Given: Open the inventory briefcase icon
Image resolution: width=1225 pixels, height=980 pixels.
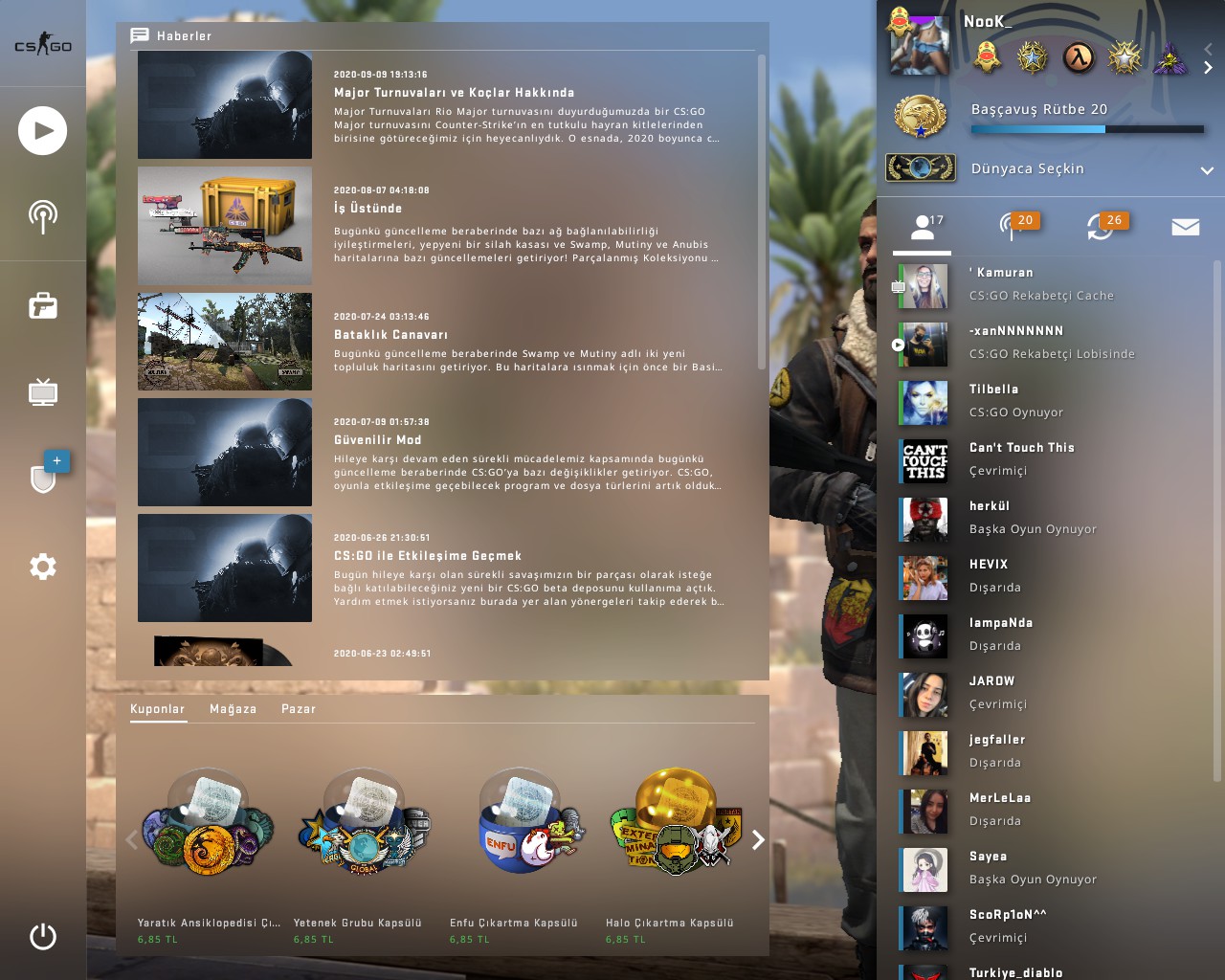Looking at the screenshot, I should pyautogui.click(x=43, y=305).
